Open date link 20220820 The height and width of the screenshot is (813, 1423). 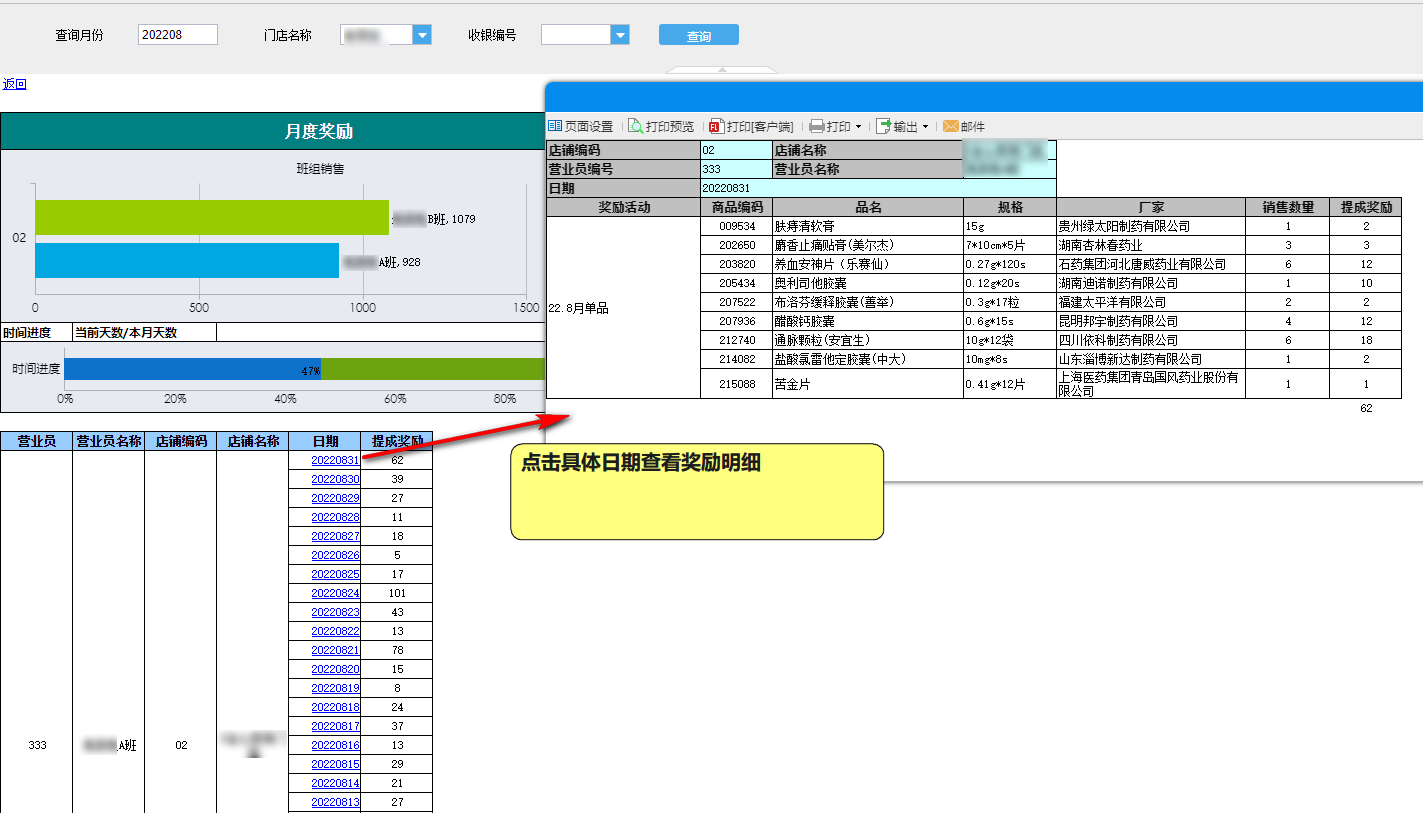pos(335,669)
